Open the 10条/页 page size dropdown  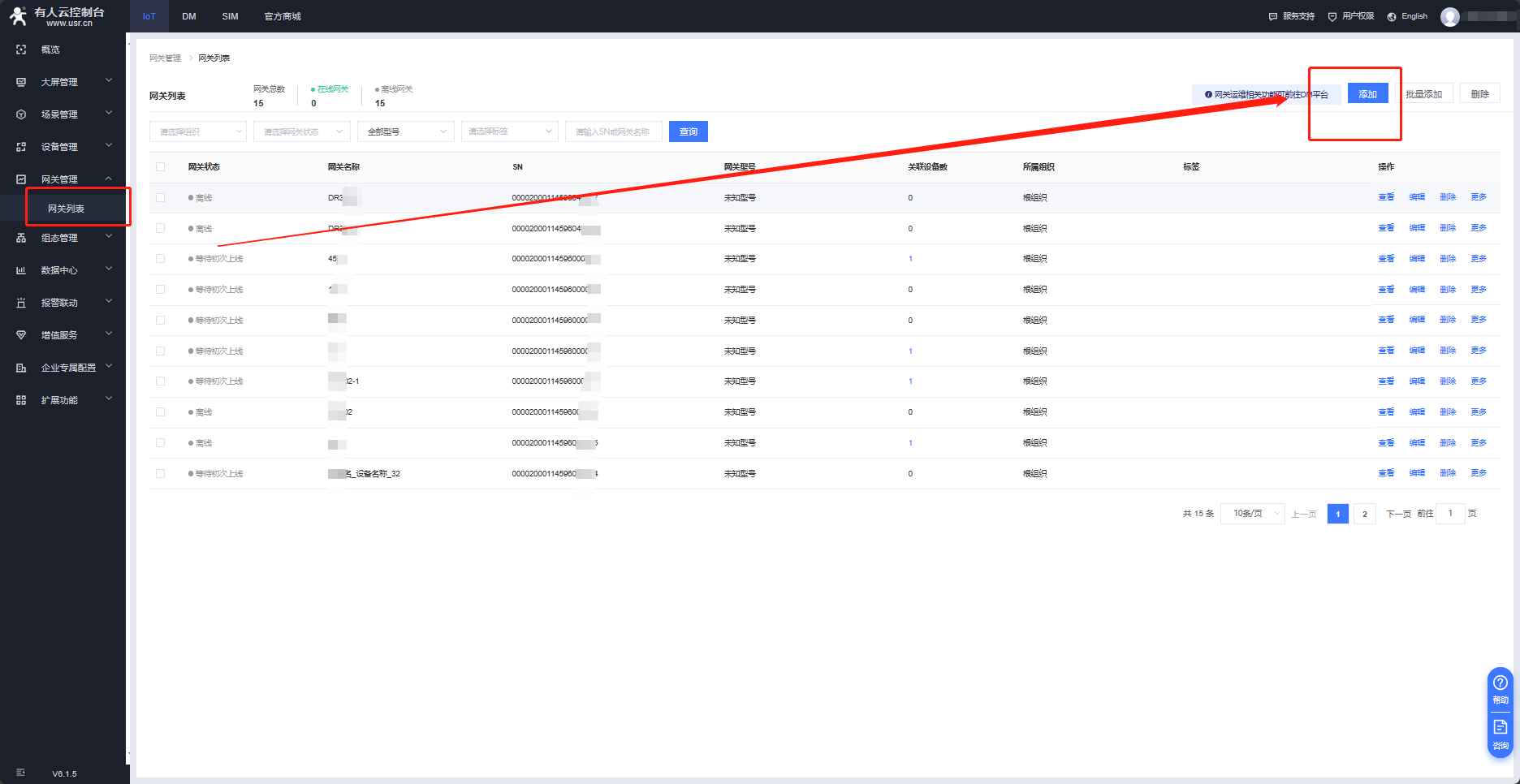(x=1252, y=514)
